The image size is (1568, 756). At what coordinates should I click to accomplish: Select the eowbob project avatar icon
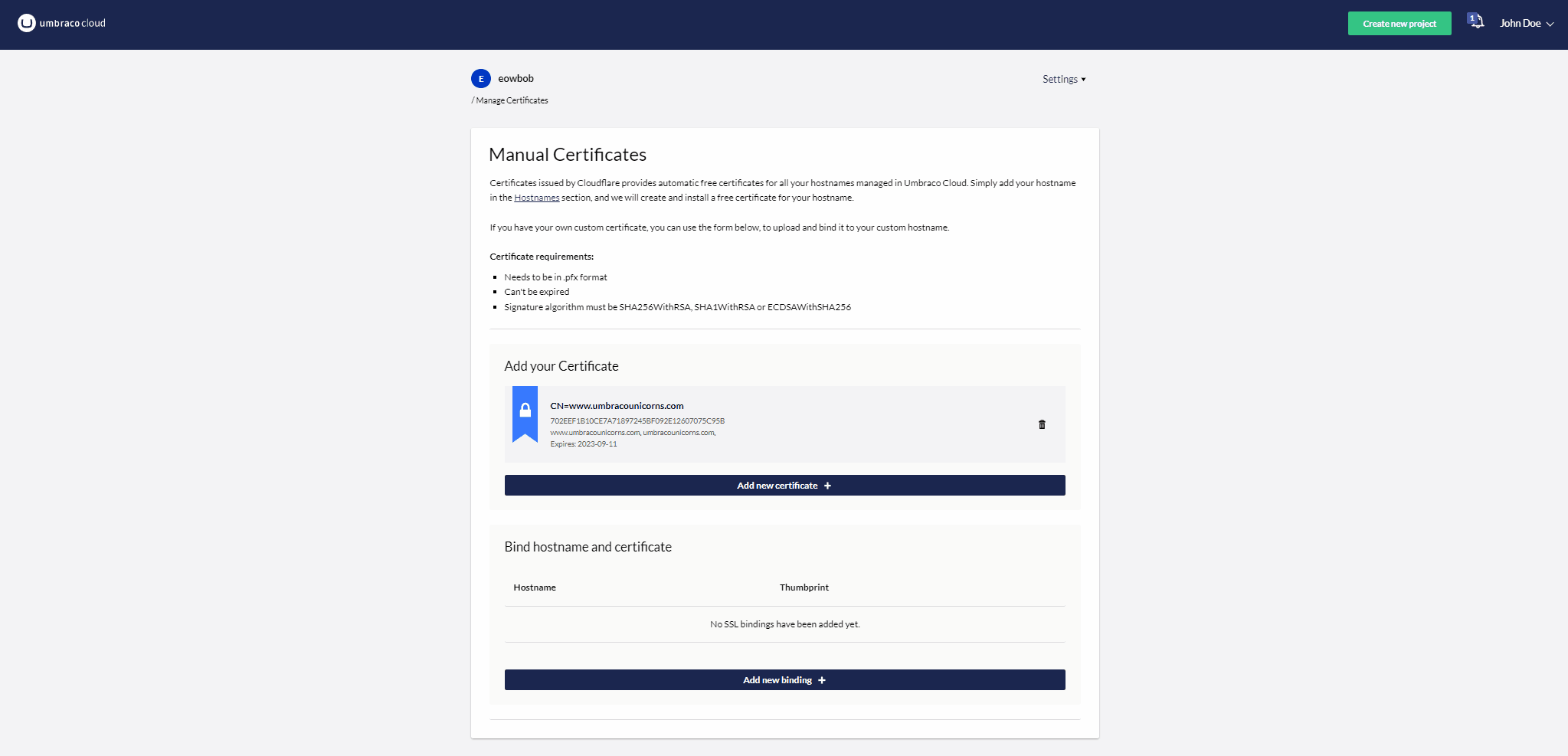coord(481,78)
